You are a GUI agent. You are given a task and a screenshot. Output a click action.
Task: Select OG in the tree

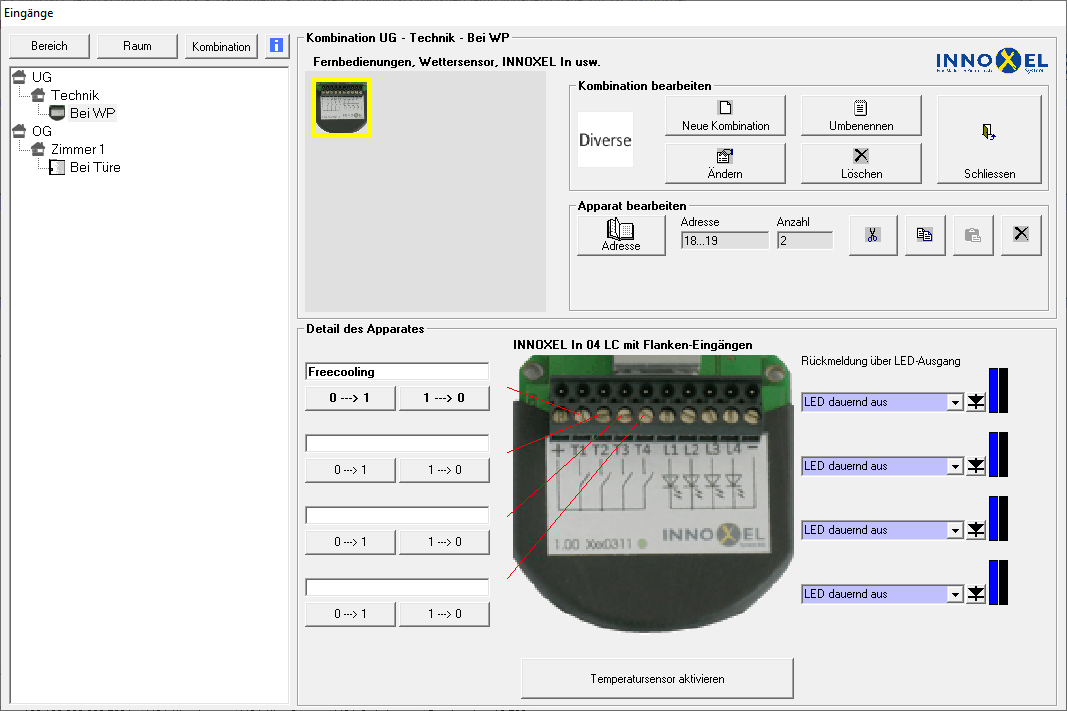[x=42, y=131]
